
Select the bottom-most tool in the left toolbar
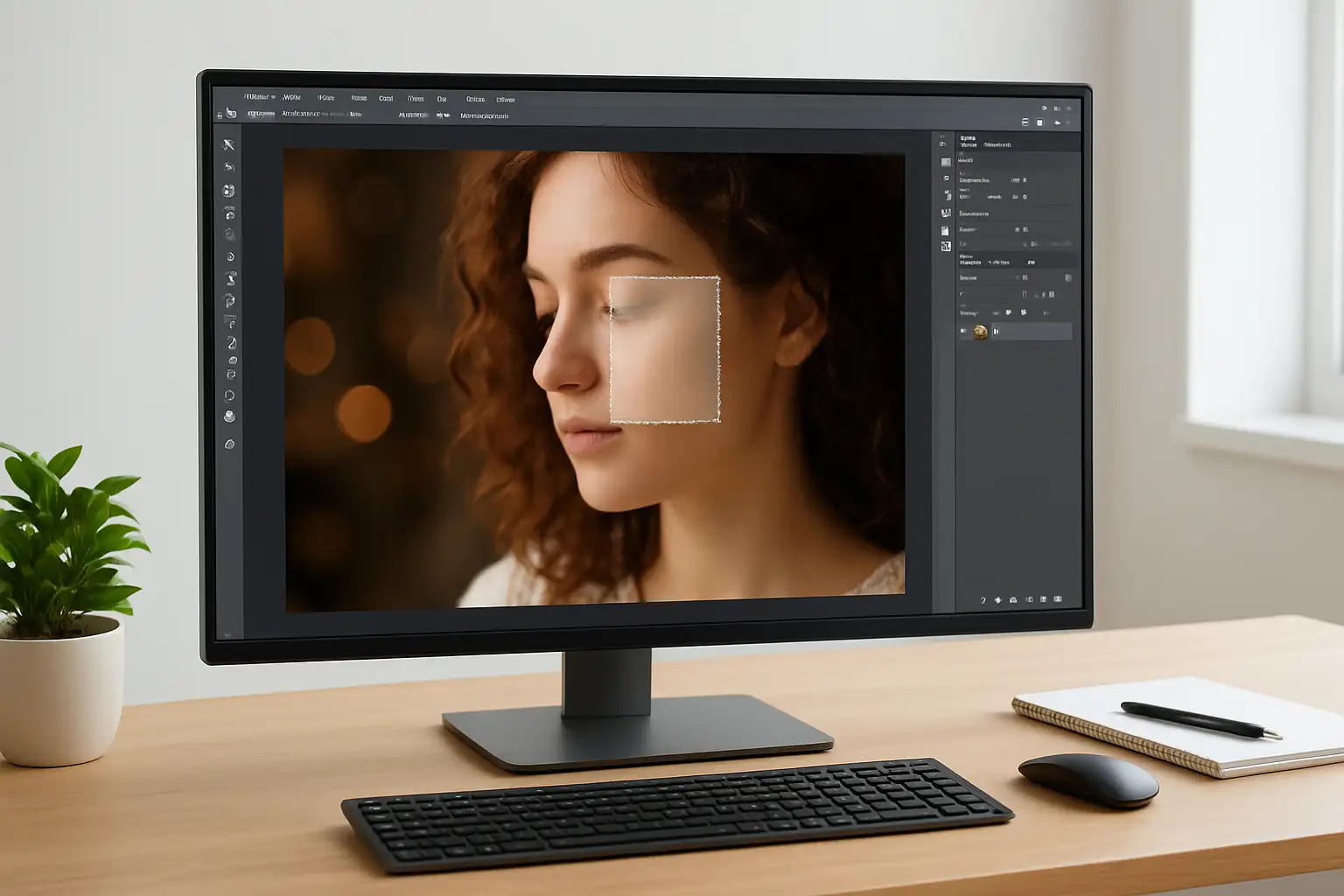click(229, 444)
